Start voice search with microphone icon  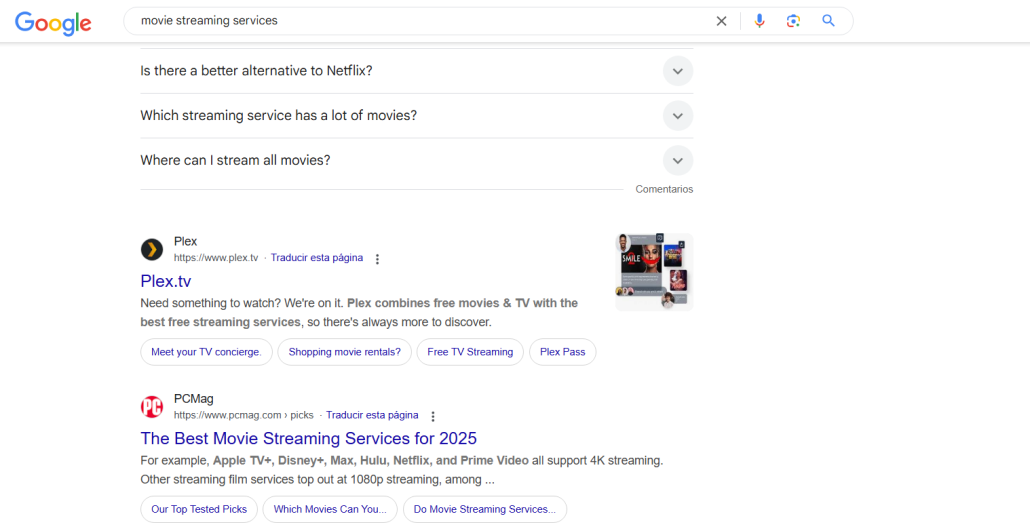point(759,21)
